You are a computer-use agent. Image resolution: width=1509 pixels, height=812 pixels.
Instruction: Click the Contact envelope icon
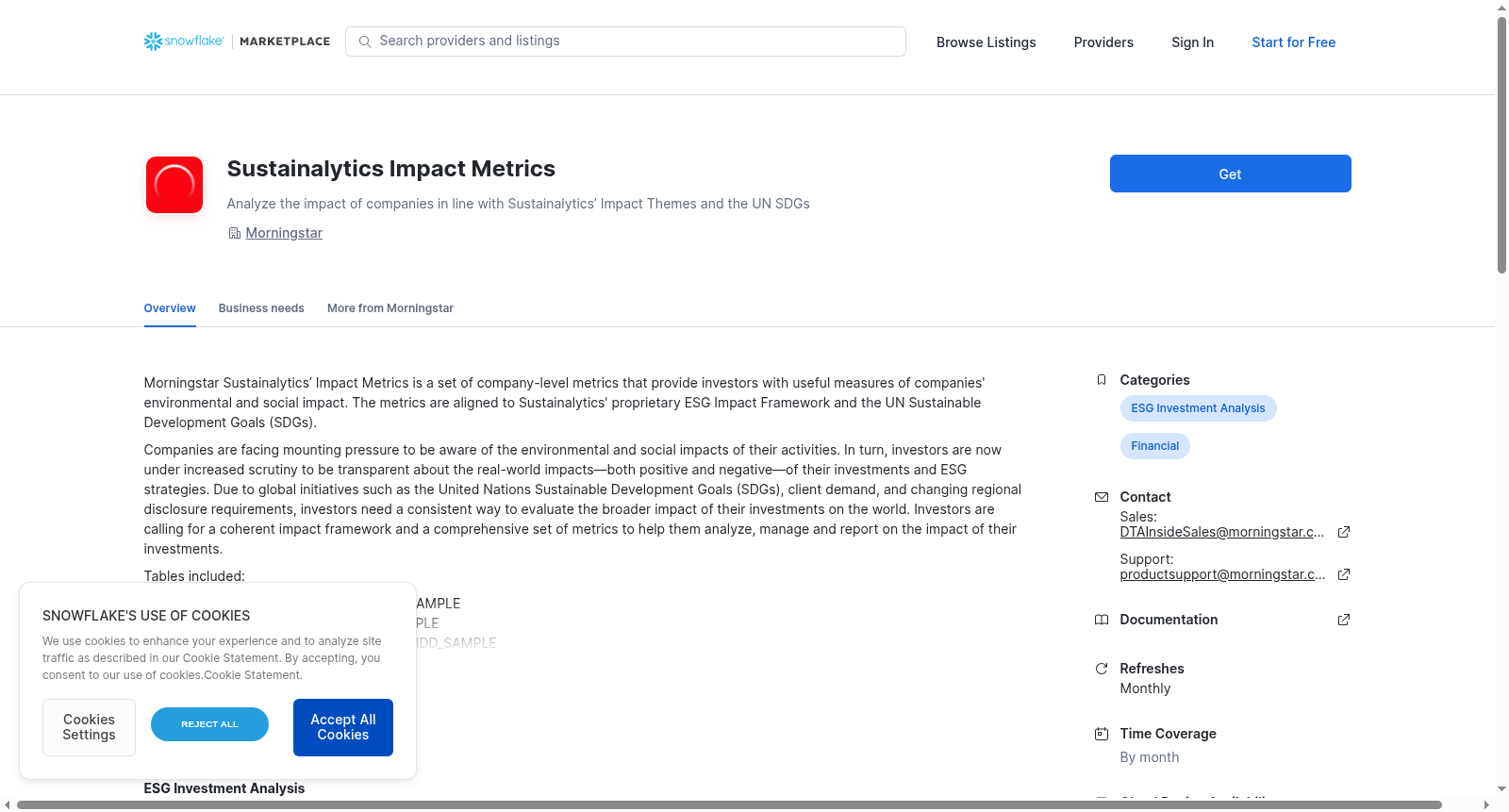(1101, 497)
